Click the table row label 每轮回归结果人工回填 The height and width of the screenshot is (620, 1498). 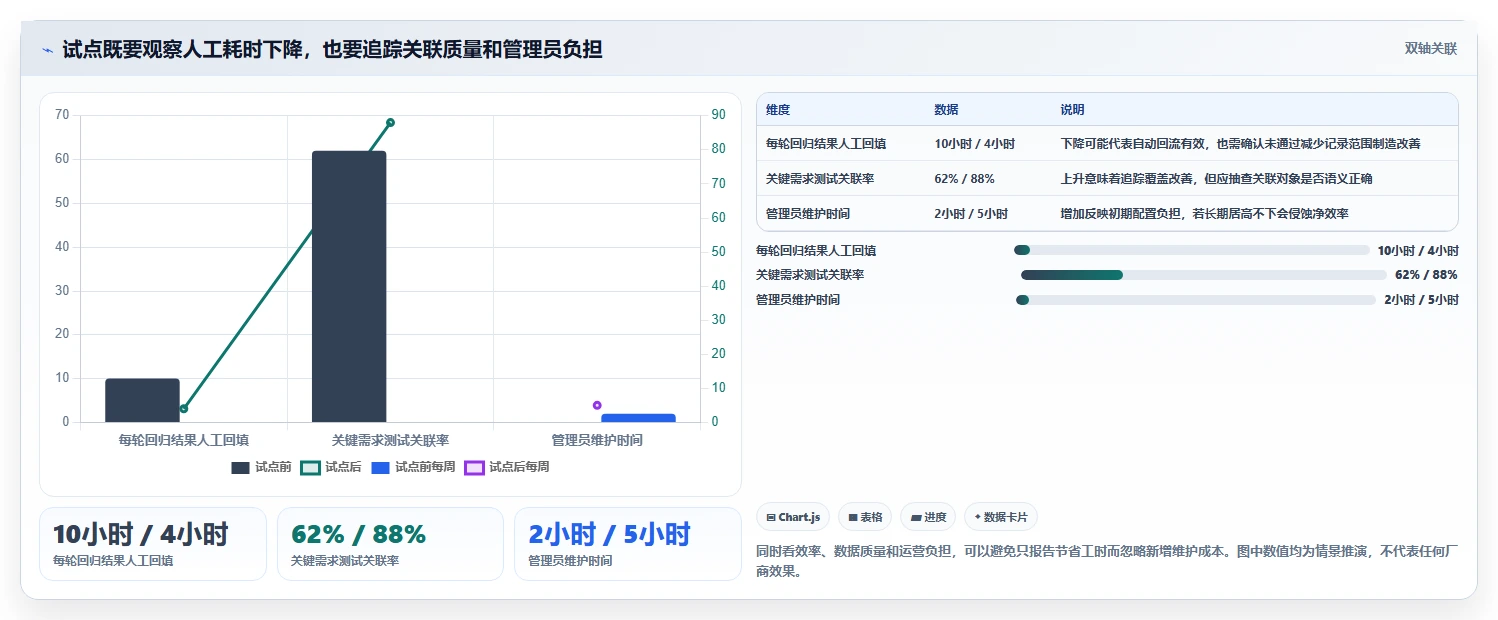pos(826,144)
